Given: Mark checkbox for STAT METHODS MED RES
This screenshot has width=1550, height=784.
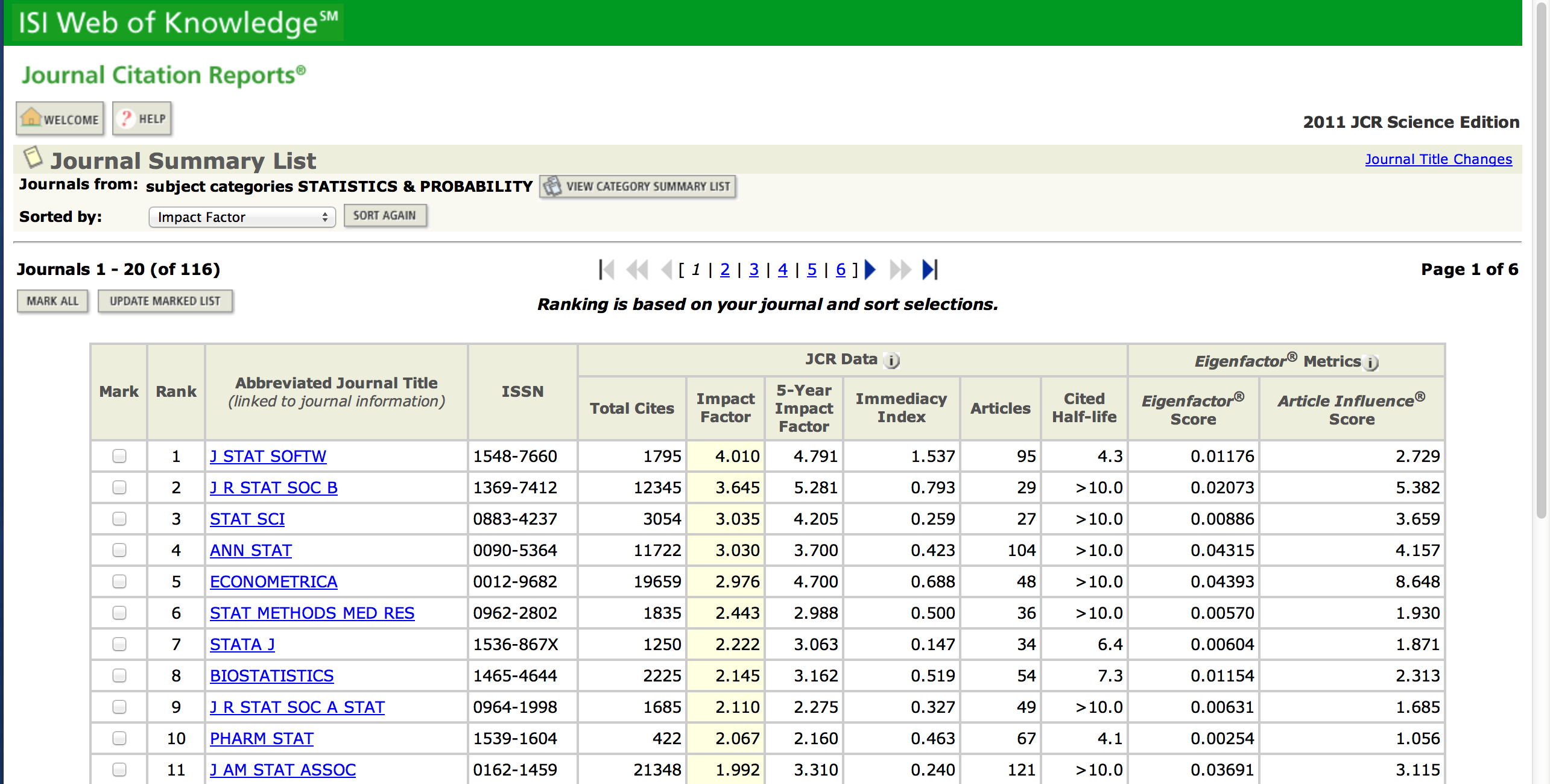Looking at the screenshot, I should [x=119, y=613].
